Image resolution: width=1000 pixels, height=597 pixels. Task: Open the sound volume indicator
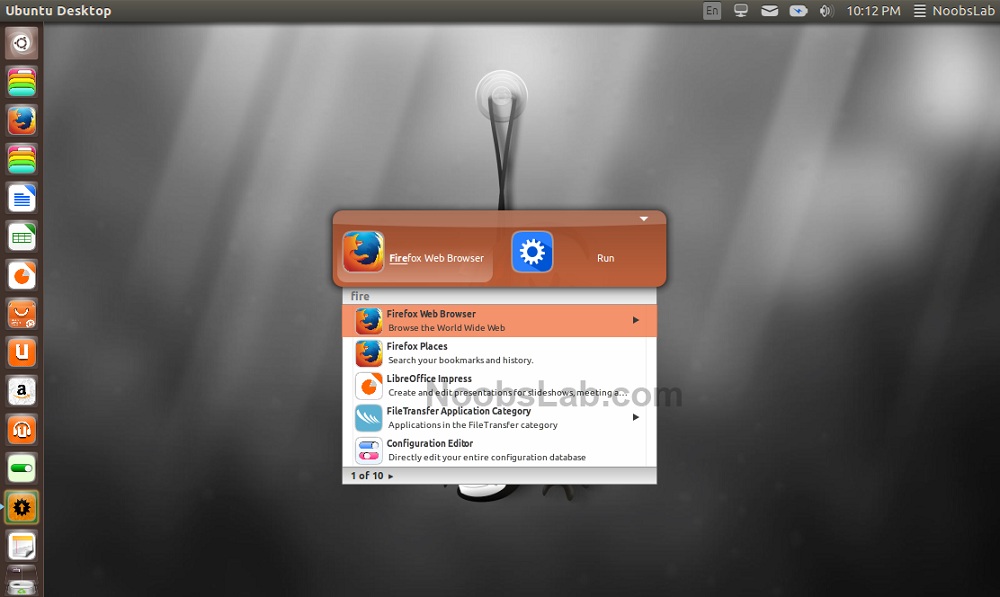point(826,11)
